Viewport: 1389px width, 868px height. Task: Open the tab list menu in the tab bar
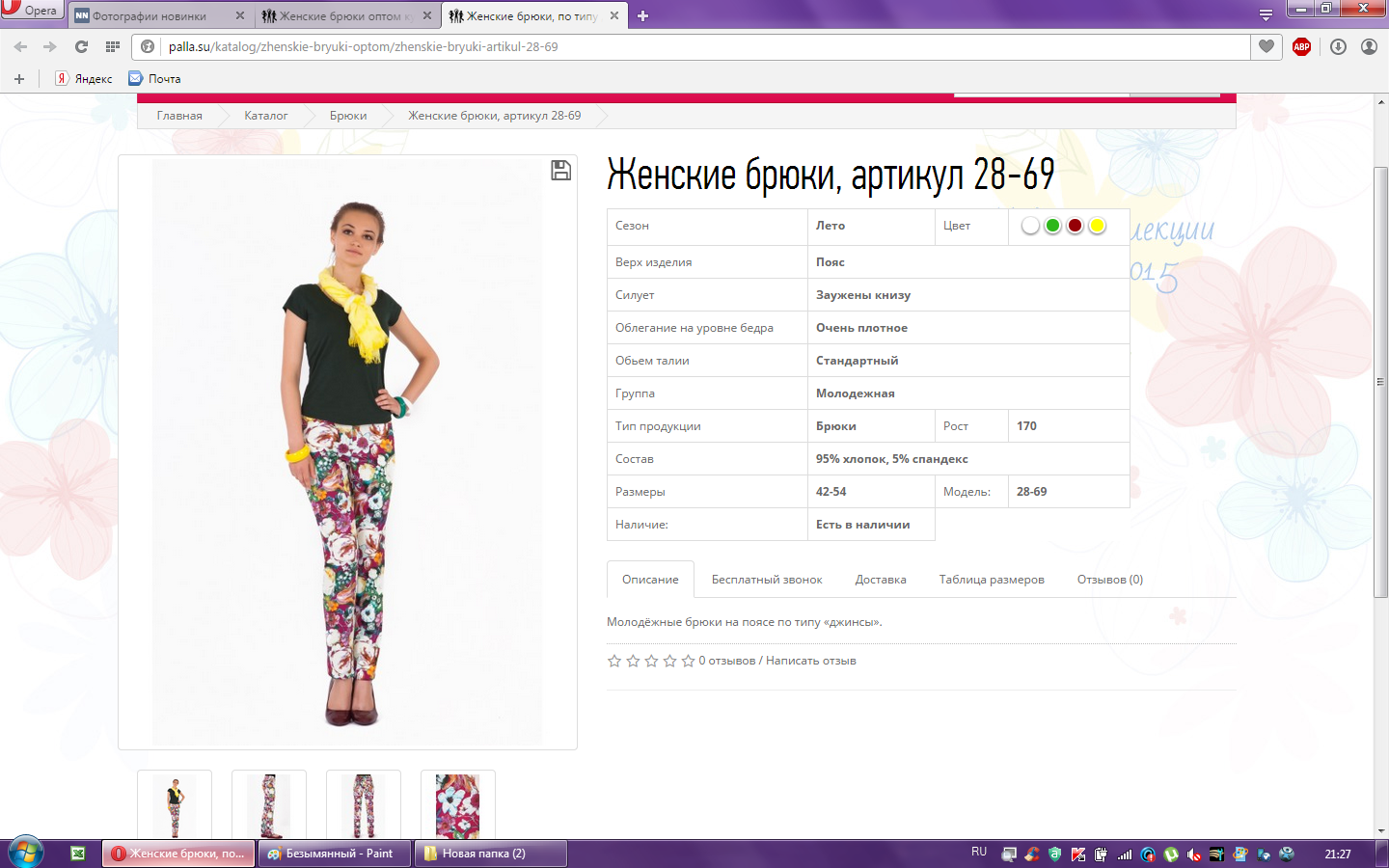click(x=1266, y=15)
